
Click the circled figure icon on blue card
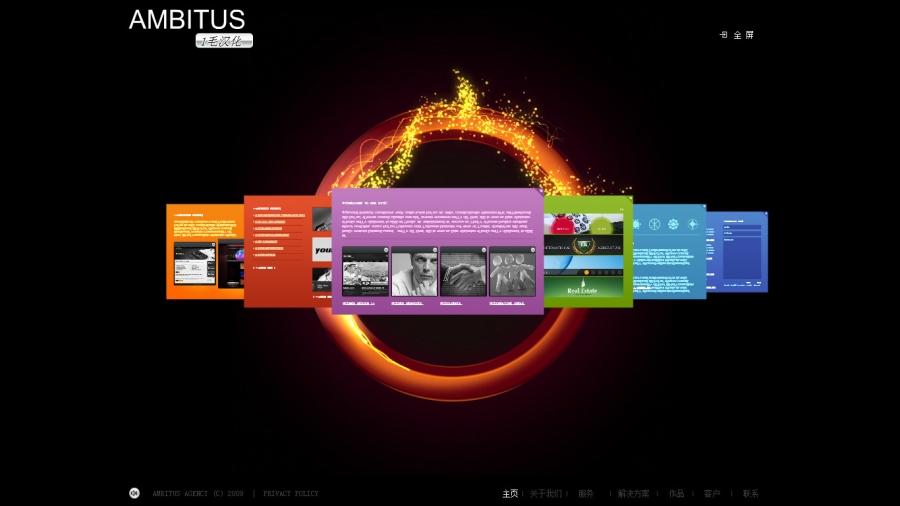(654, 224)
